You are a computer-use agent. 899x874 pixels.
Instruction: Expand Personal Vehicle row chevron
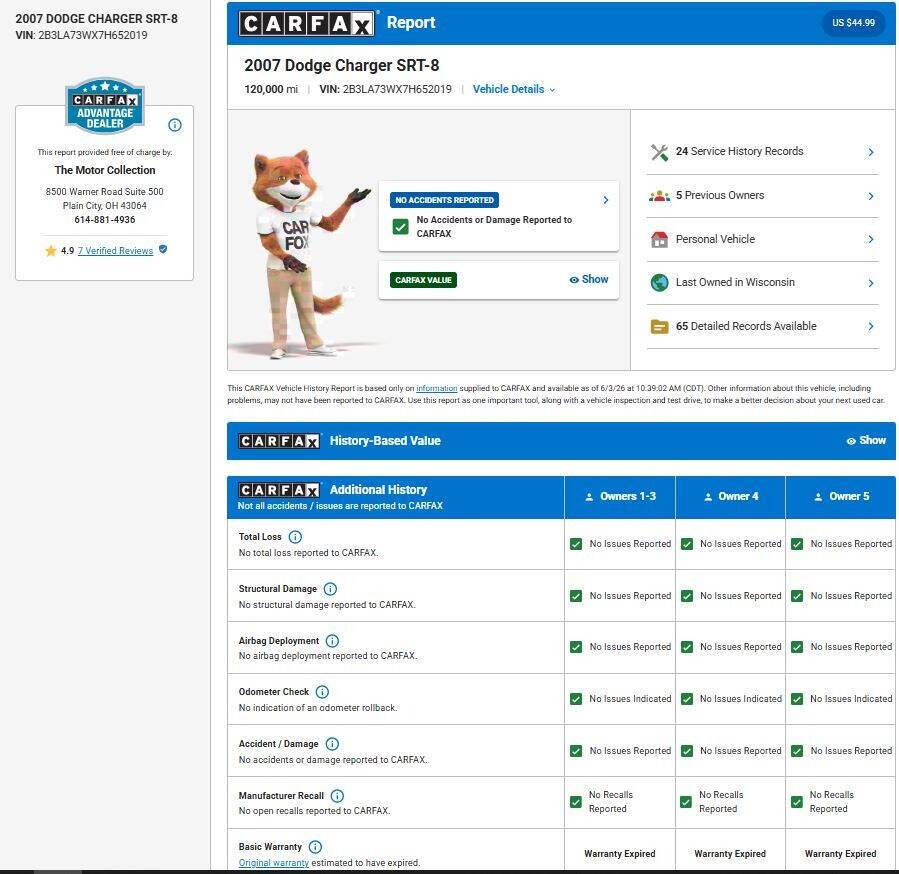870,239
